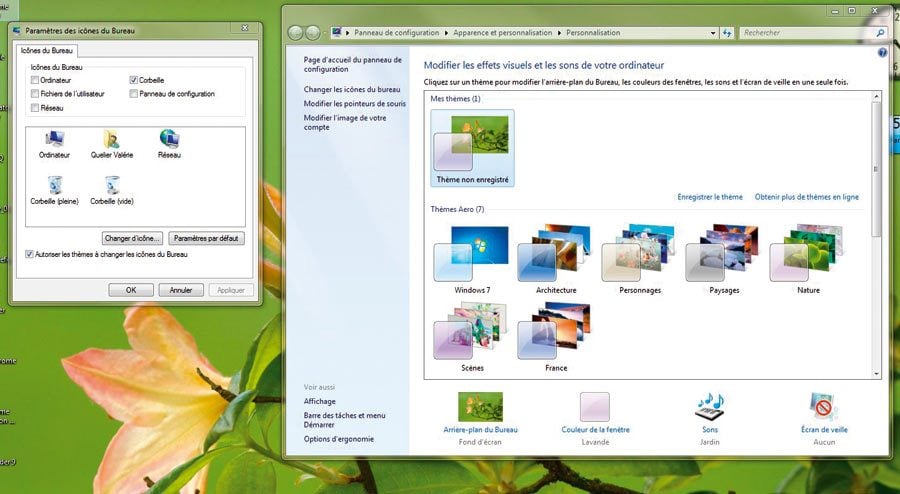Expand arrow after Apparence et personnalisation breadcrumb
This screenshot has width=900, height=494.
pos(558,33)
